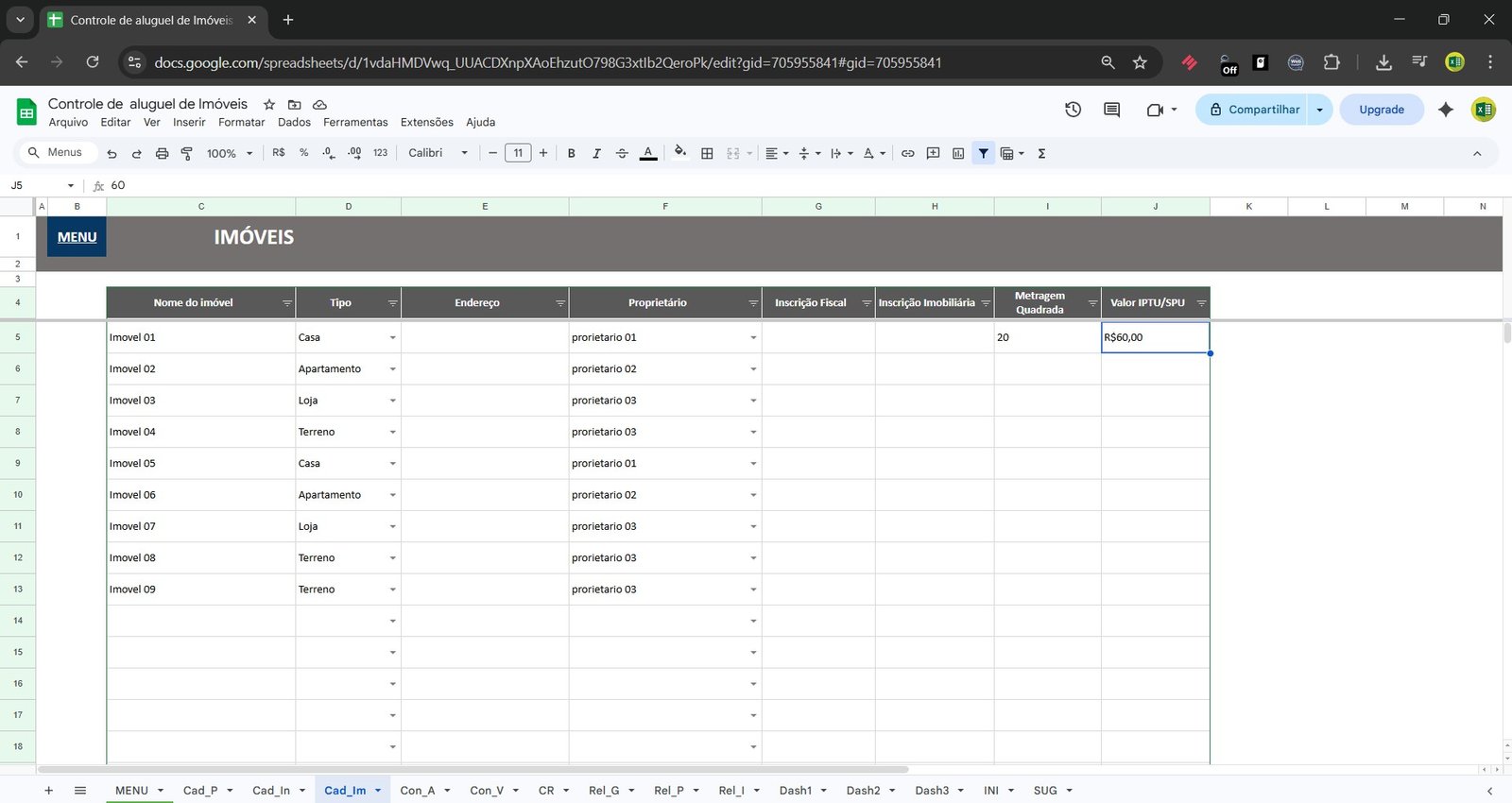Screen dimensions: 1512x803
Task: Open the functions sigma icon
Action: pyautogui.click(x=1041, y=153)
